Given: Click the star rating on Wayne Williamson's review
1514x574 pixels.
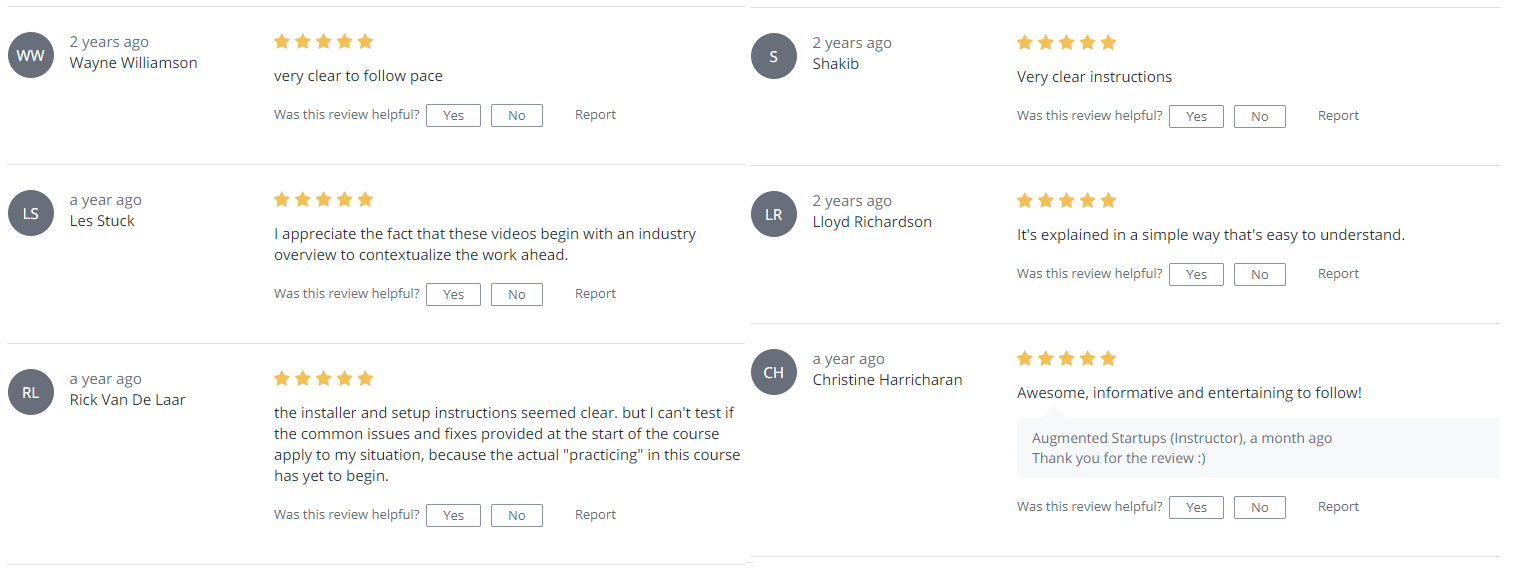Looking at the screenshot, I should (323, 41).
